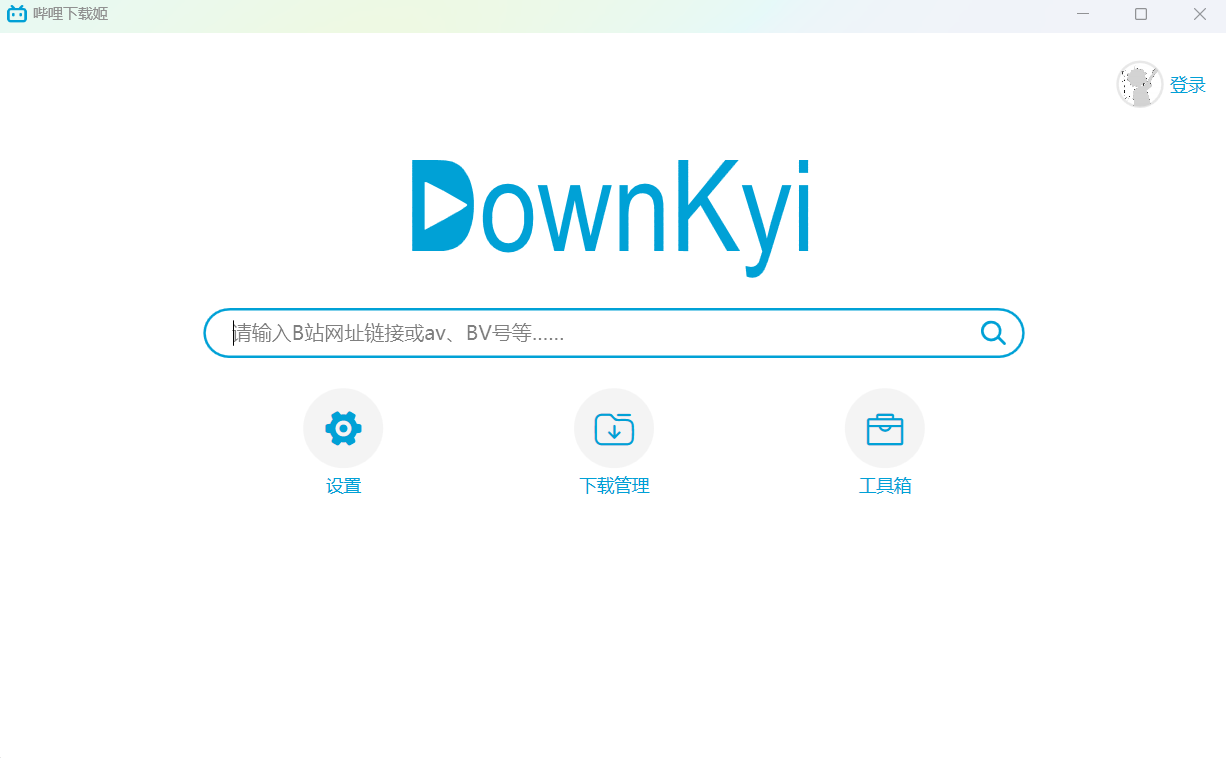Select the 下载管理 text label
This screenshot has height=758, width=1226.
(x=613, y=486)
